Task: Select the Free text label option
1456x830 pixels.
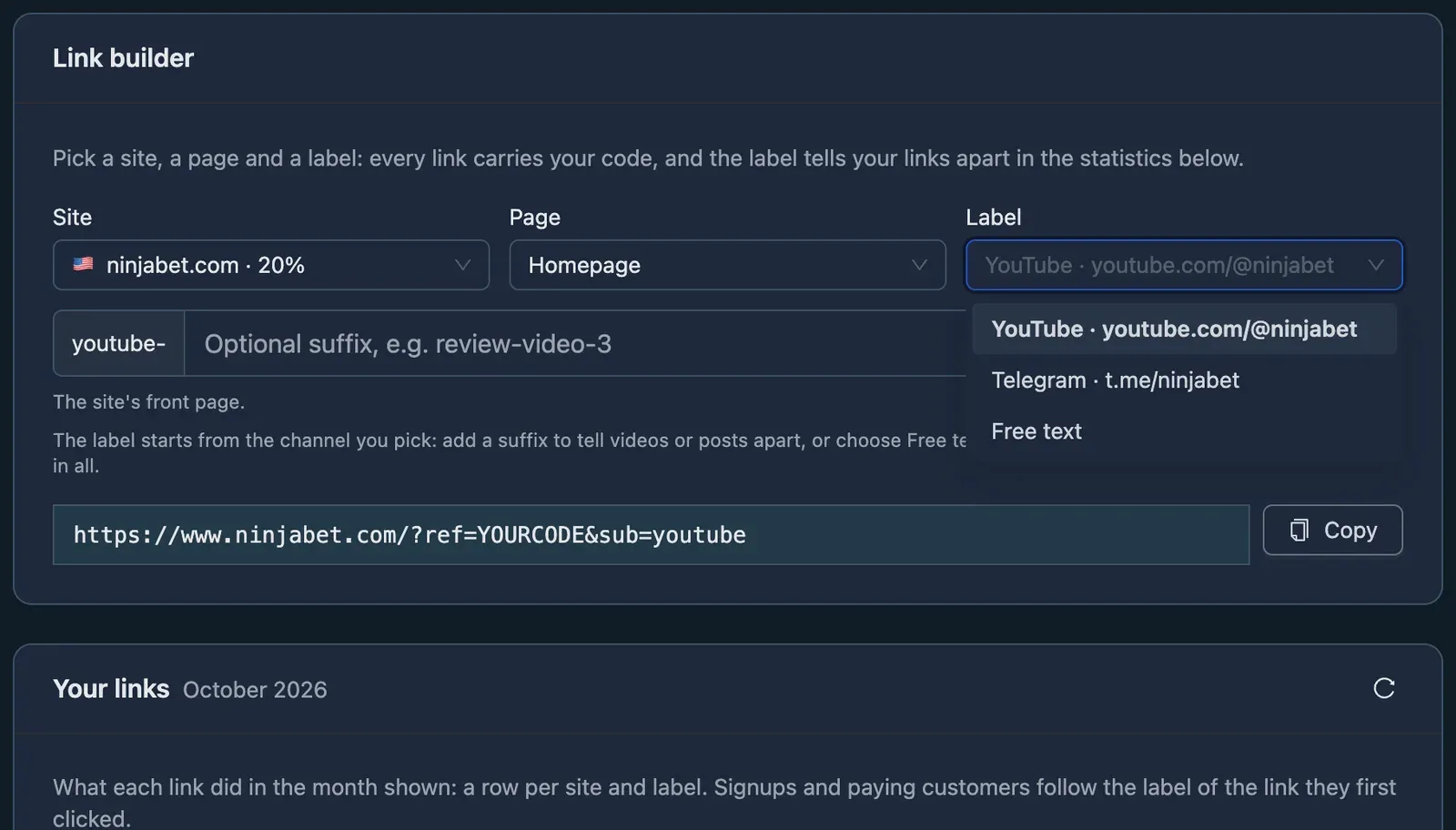Action: pos(1184,430)
